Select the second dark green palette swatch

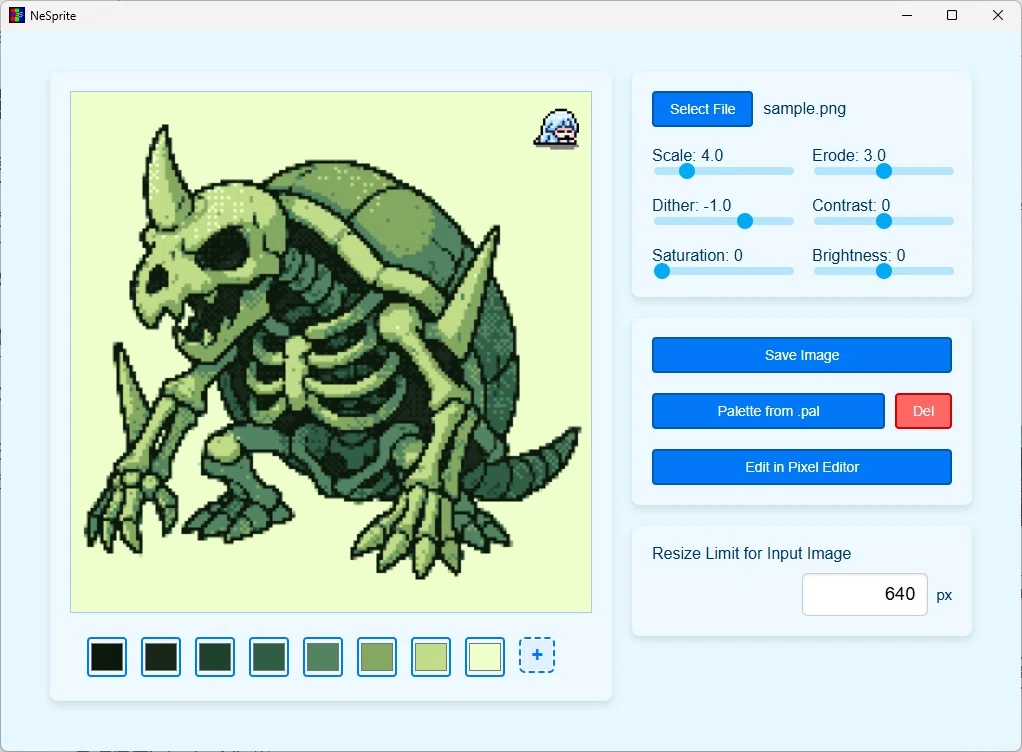click(161, 657)
